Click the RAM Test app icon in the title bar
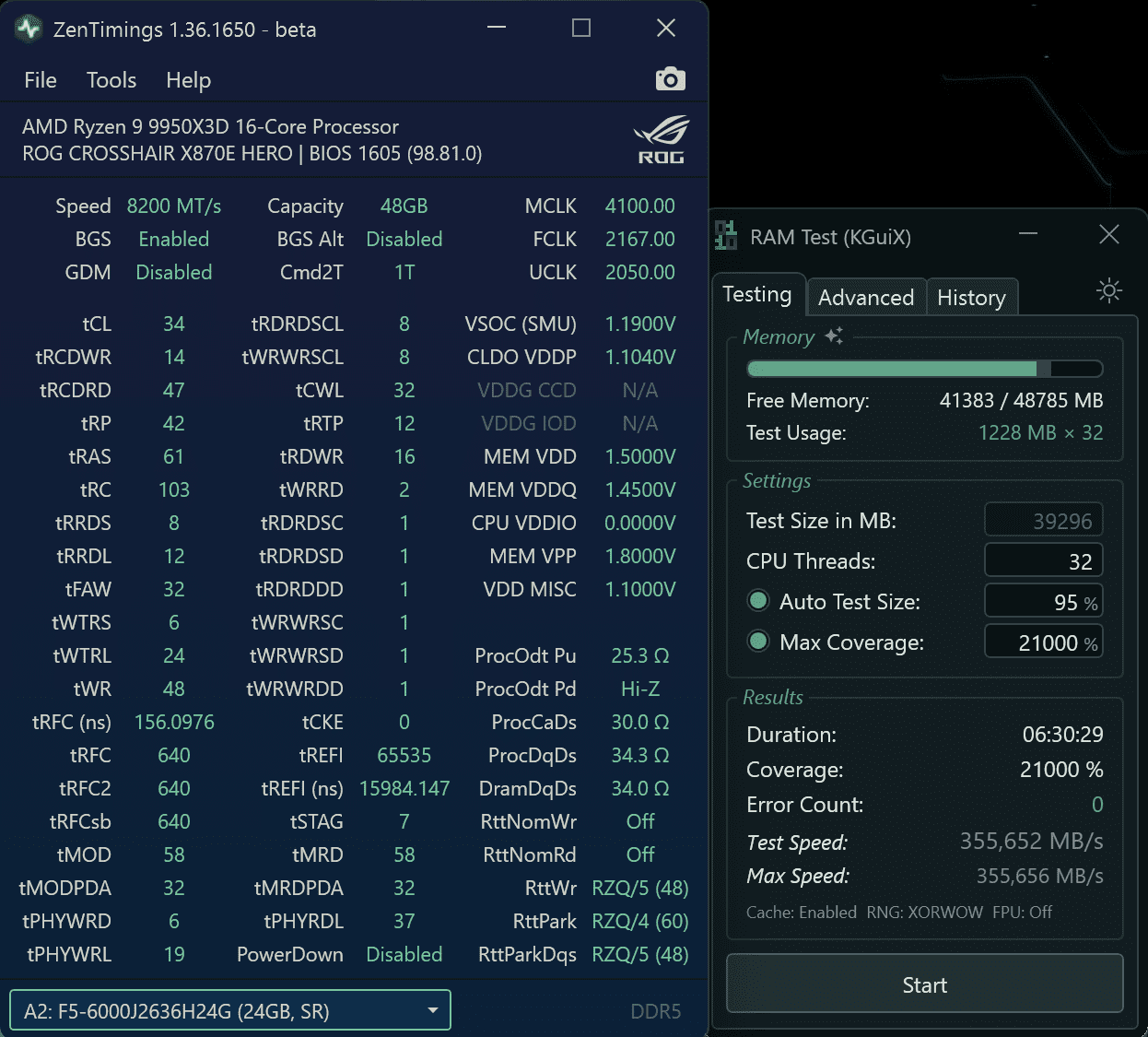 (x=726, y=236)
